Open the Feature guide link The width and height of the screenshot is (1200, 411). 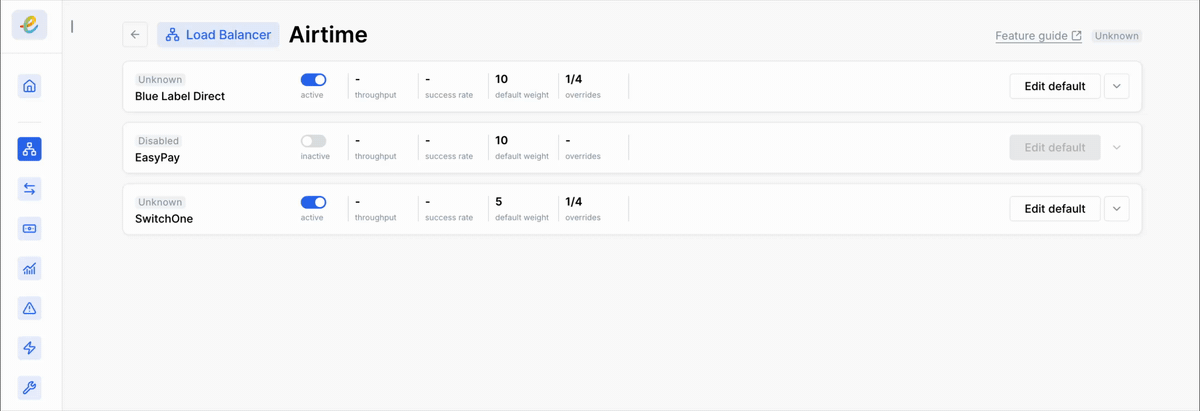click(1038, 36)
